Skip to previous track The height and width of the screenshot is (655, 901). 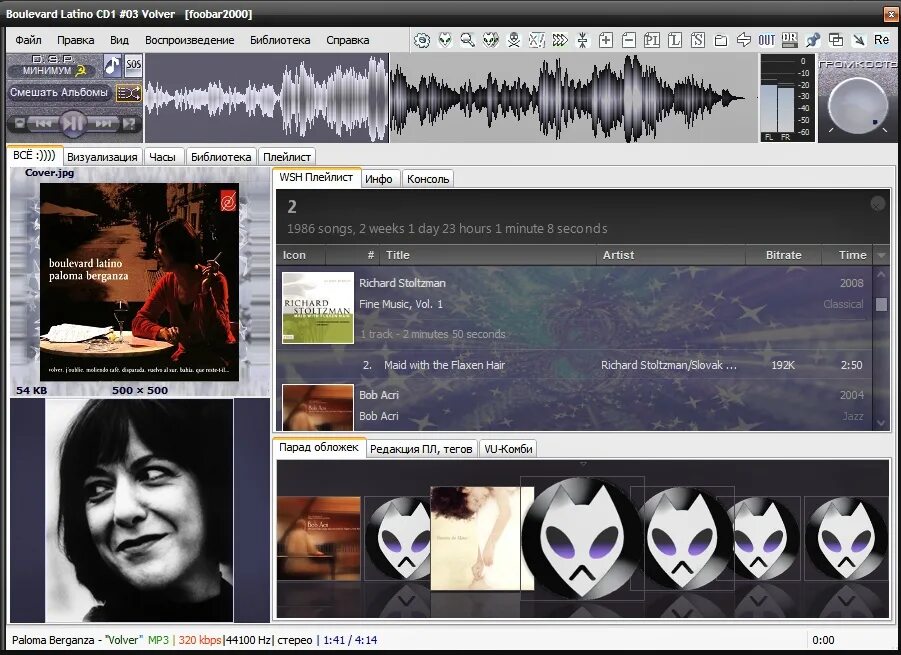(x=43, y=123)
